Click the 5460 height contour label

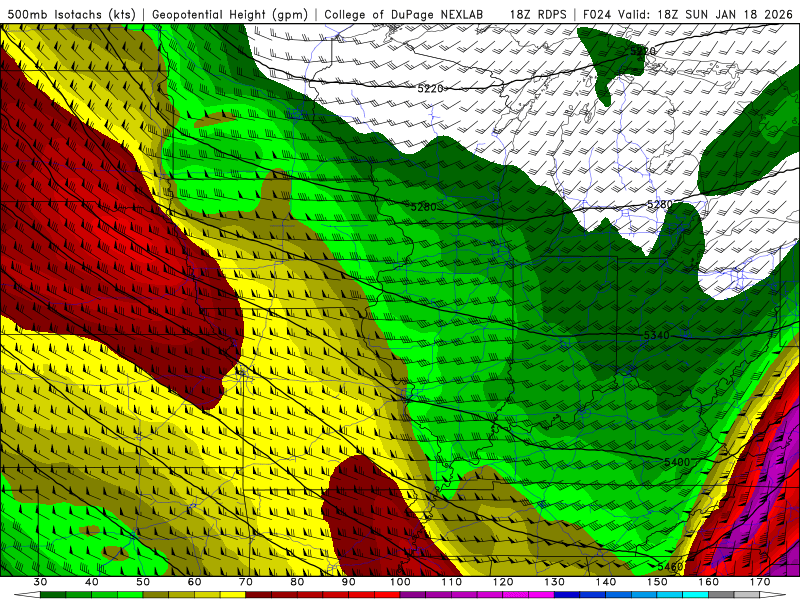[670, 566]
